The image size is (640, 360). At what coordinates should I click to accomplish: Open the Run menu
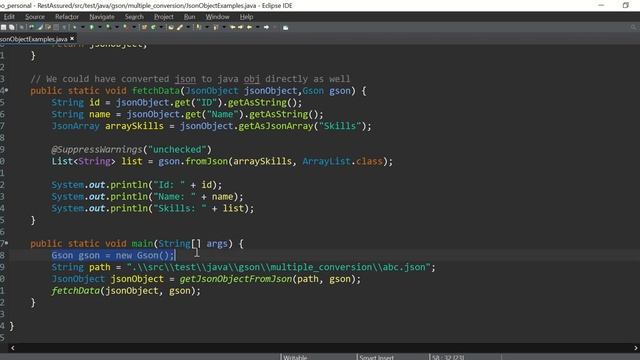click(189, 17)
